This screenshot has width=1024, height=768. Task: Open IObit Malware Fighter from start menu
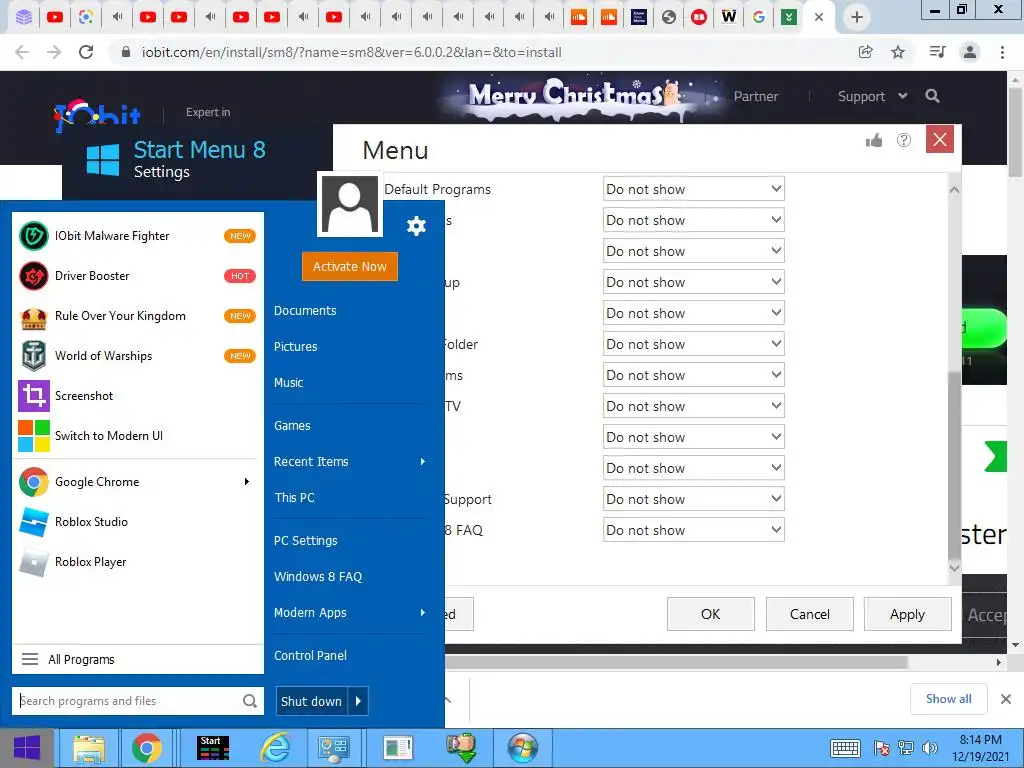(x=137, y=236)
